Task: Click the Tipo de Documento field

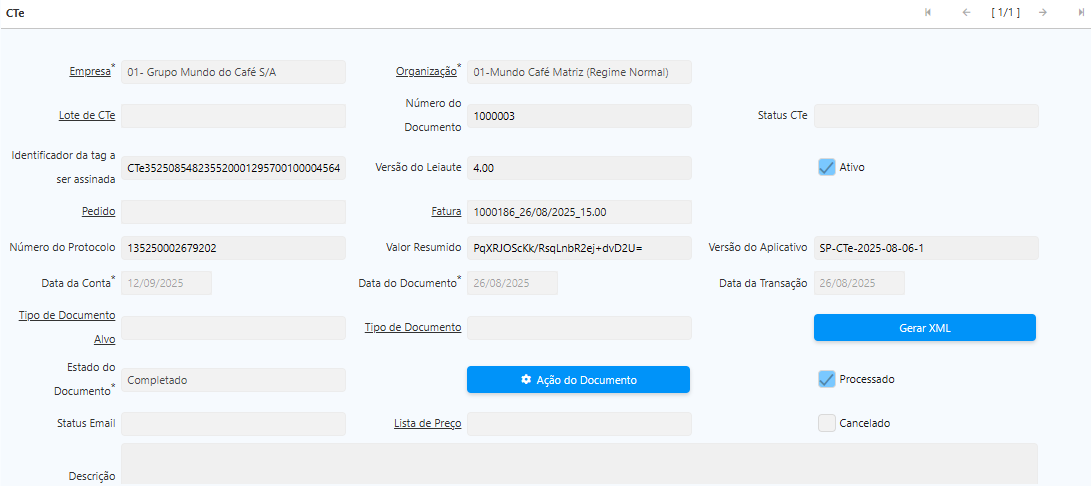Action: (579, 328)
